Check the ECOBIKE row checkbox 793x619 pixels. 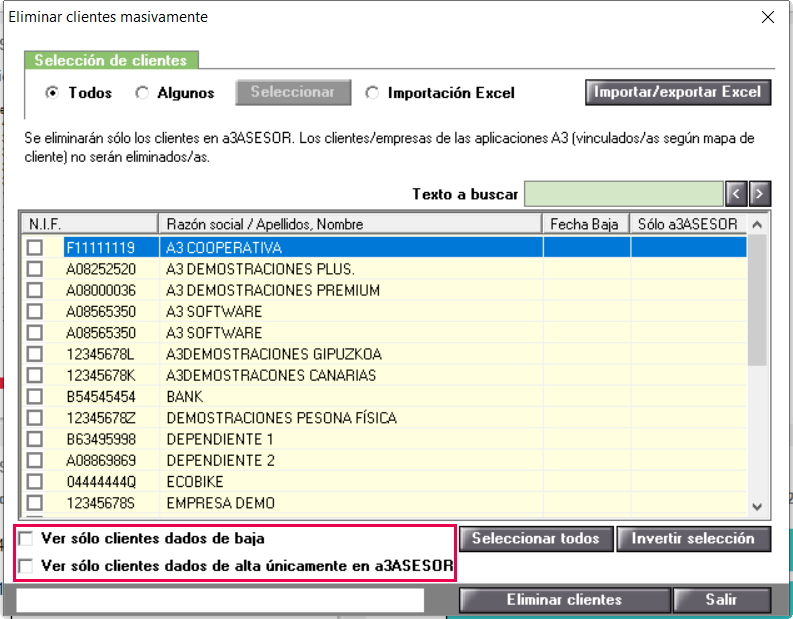[x=35, y=481]
